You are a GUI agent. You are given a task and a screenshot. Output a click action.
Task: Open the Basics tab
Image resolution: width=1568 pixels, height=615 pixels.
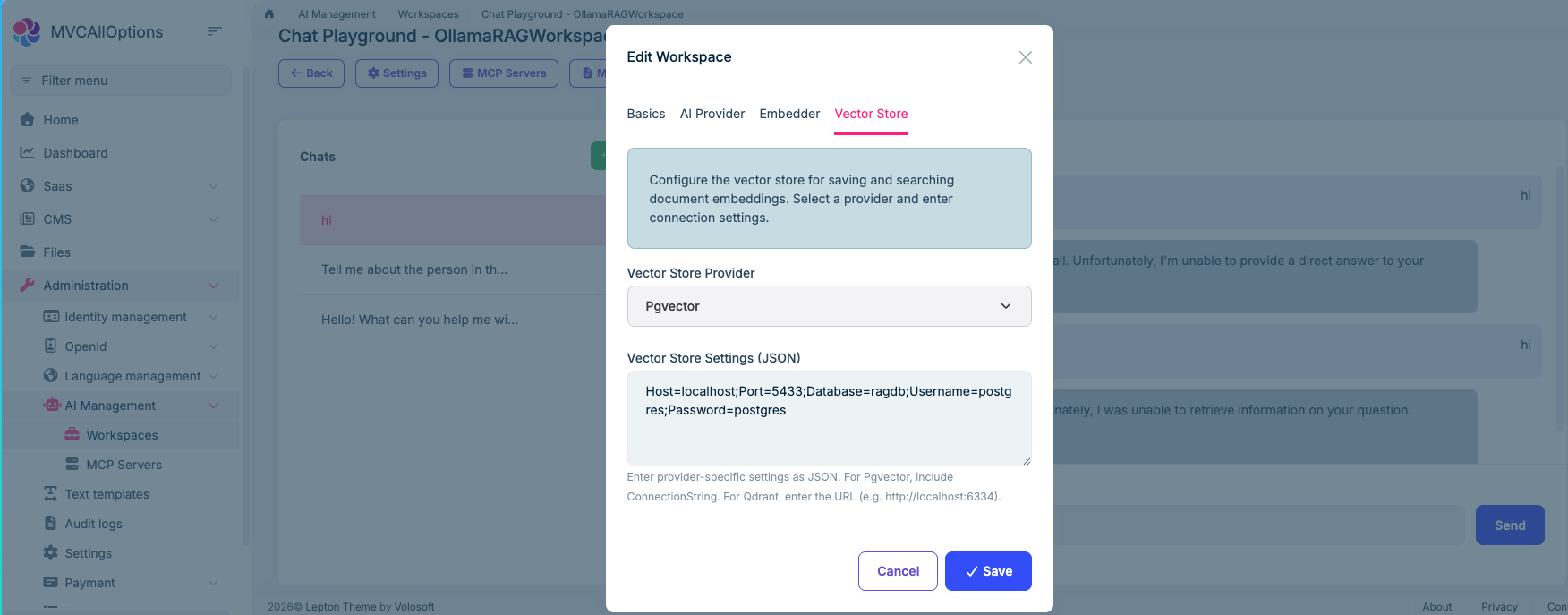coord(646,114)
